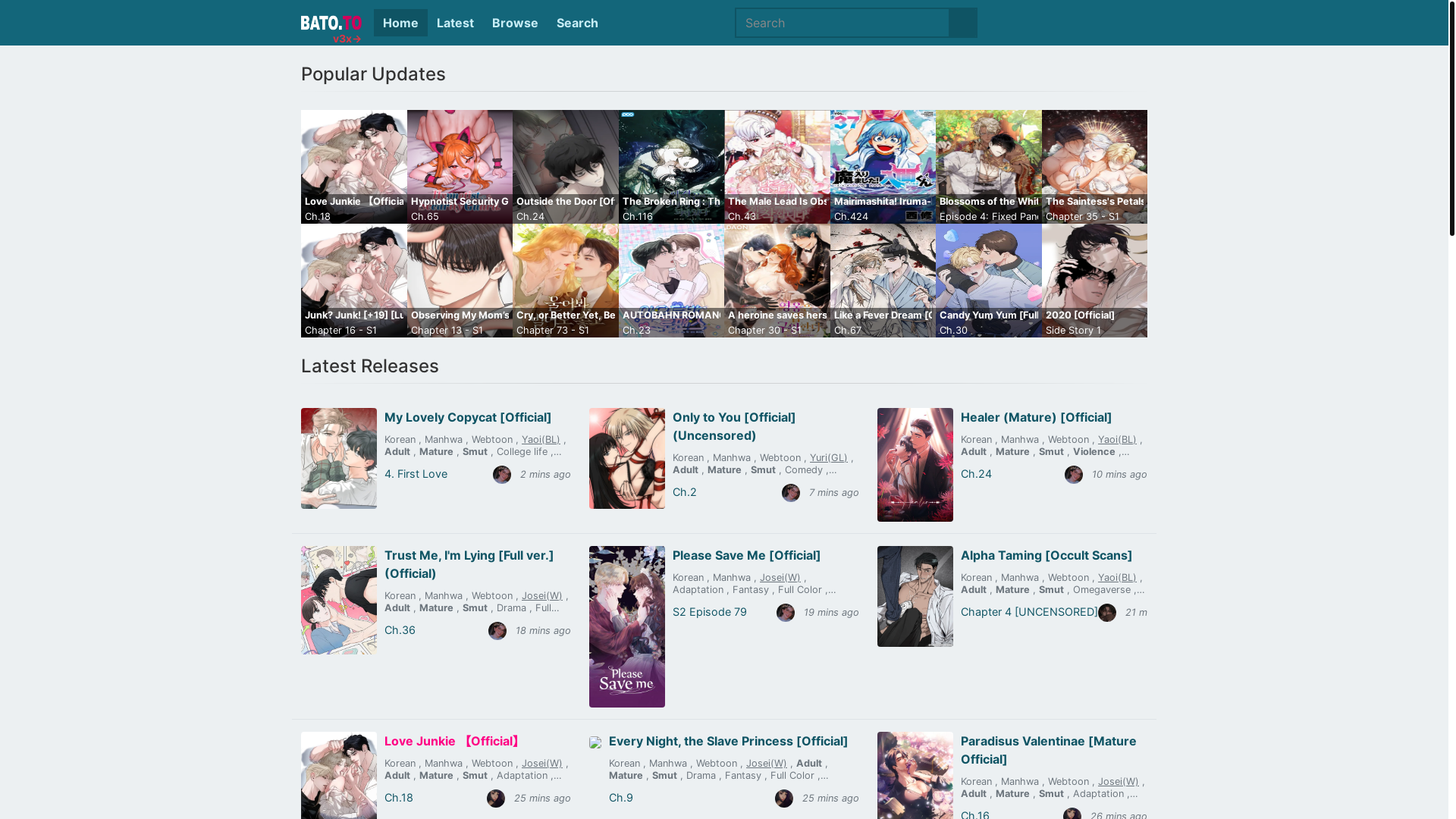Open The Male Lead Is Obsessed Ch.43 tile
Screen dimensions: 1456x819
[777, 167]
